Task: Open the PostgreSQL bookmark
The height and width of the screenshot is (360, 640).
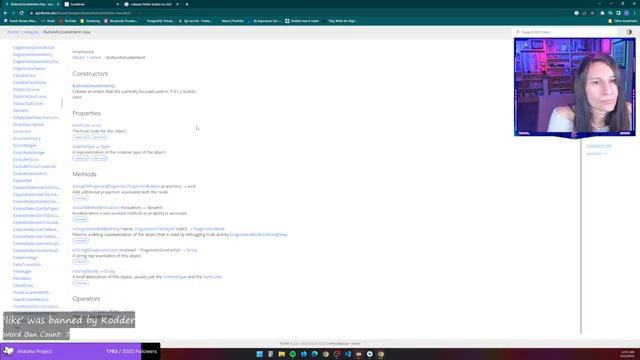Action: point(160,21)
